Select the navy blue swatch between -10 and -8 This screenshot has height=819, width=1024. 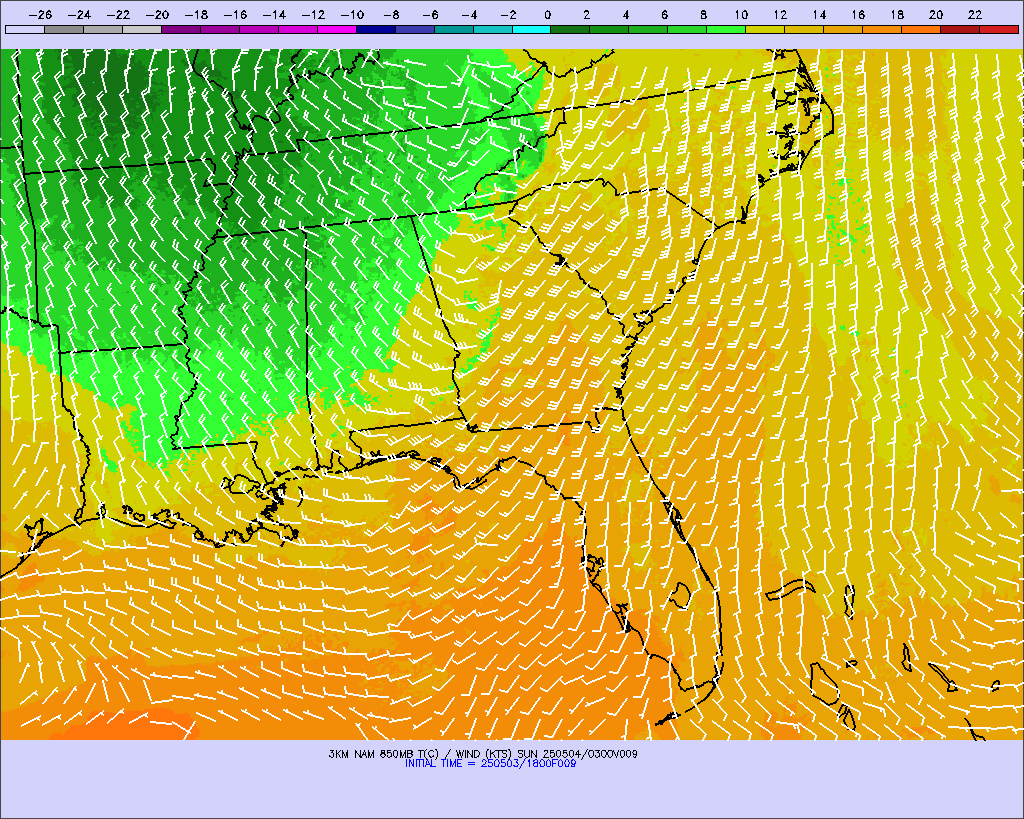(376, 29)
